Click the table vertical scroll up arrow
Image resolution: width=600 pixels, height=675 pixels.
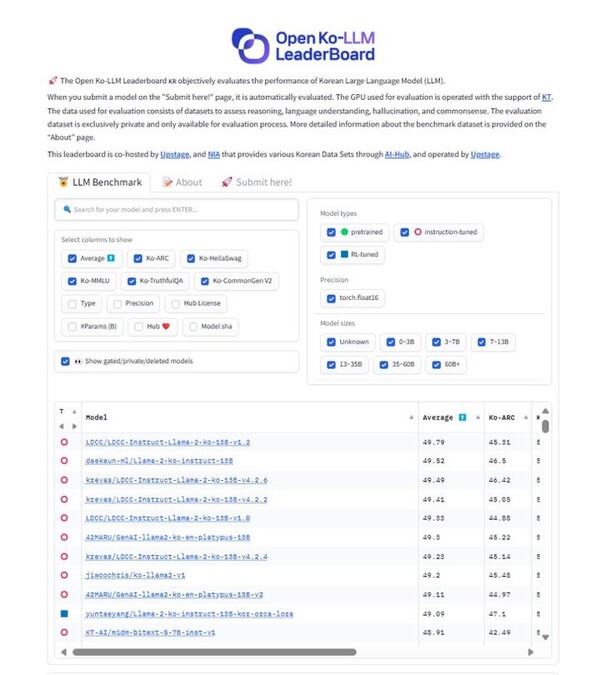tap(545, 411)
